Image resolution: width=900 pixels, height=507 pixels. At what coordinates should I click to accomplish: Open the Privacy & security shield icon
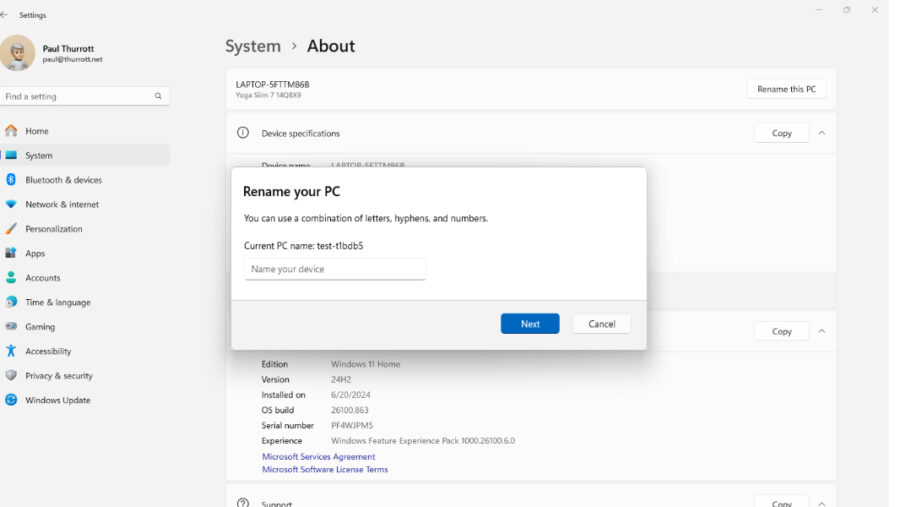pos(11,376)
